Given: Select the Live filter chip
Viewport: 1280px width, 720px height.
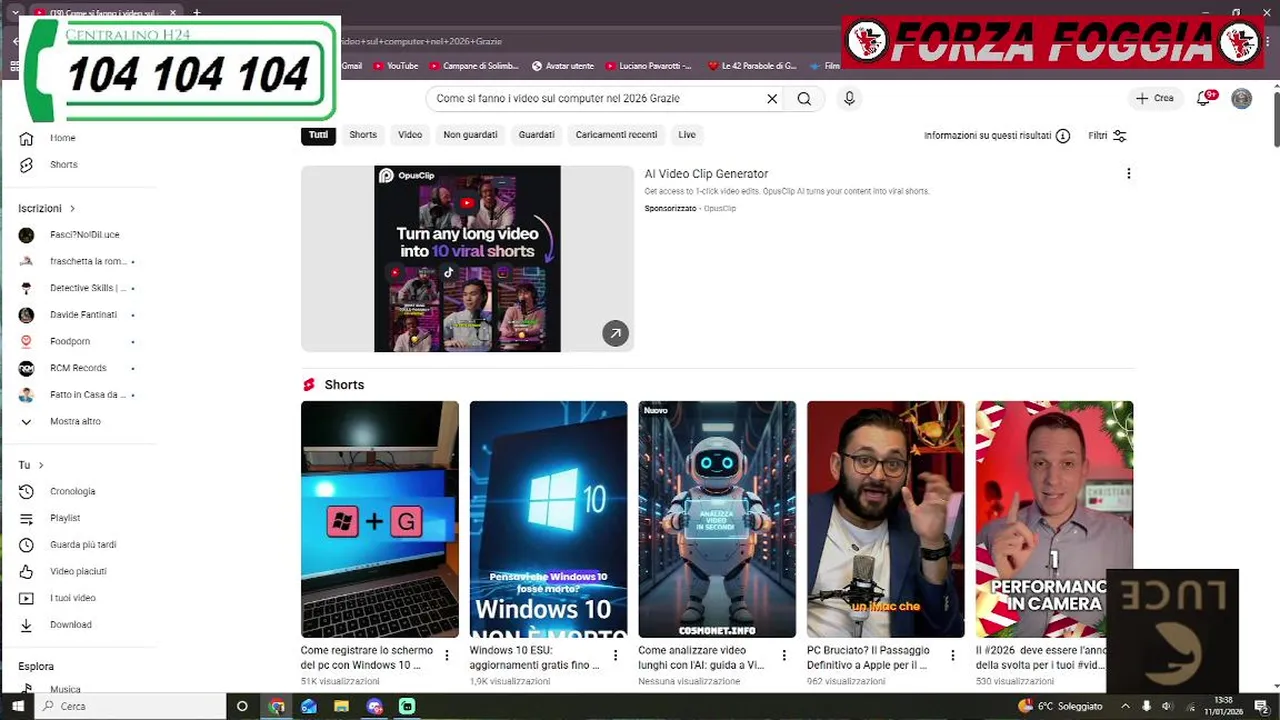Looking at the screenshot, I should click(687, 135).
